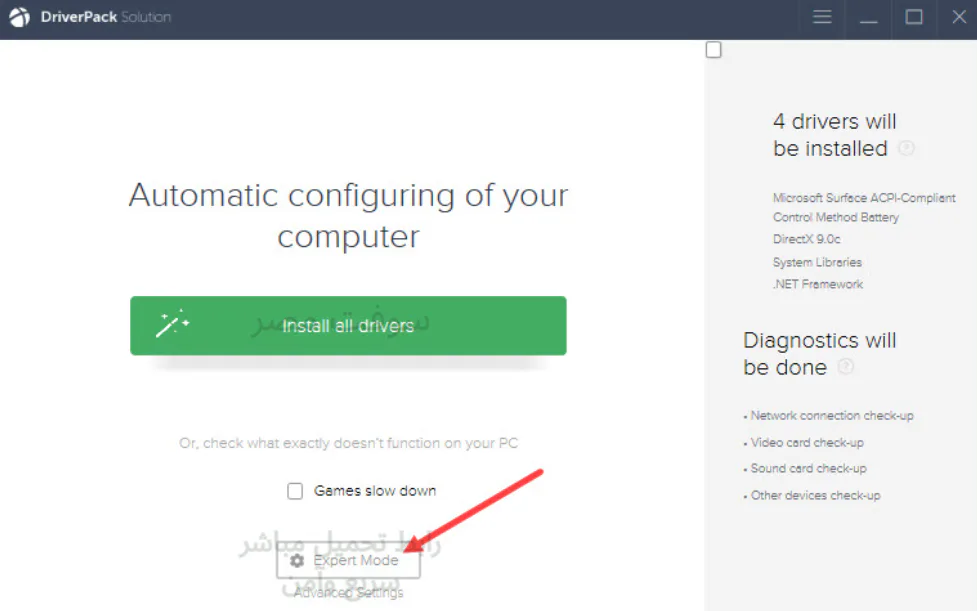
Task: Show the help icon next to Diagnostics will be done
Action: (846, 367)
